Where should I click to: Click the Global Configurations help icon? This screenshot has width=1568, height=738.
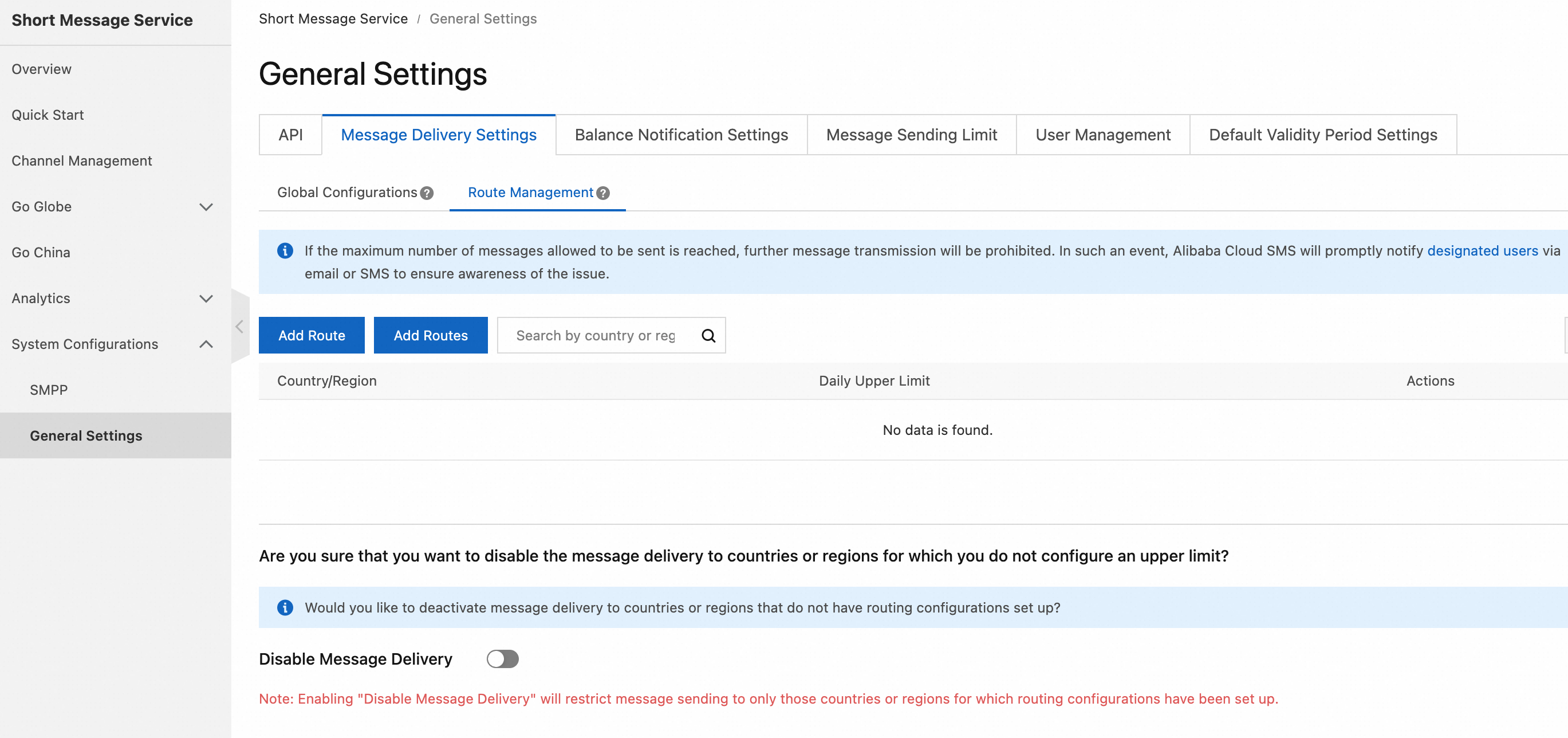click(x=427, y=193)
